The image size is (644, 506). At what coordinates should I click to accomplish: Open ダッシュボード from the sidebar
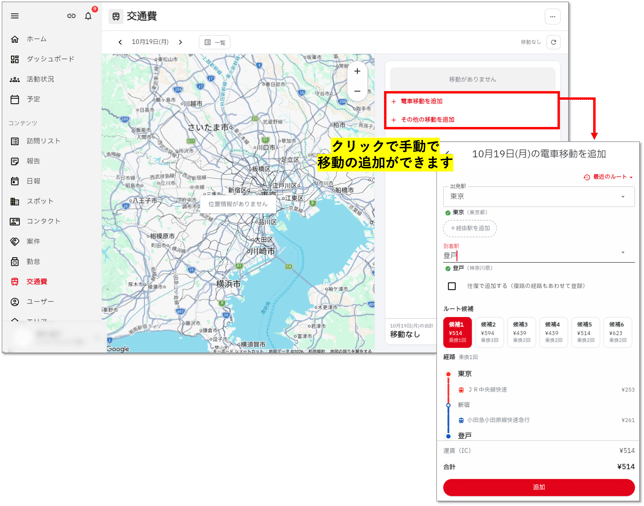42,59
